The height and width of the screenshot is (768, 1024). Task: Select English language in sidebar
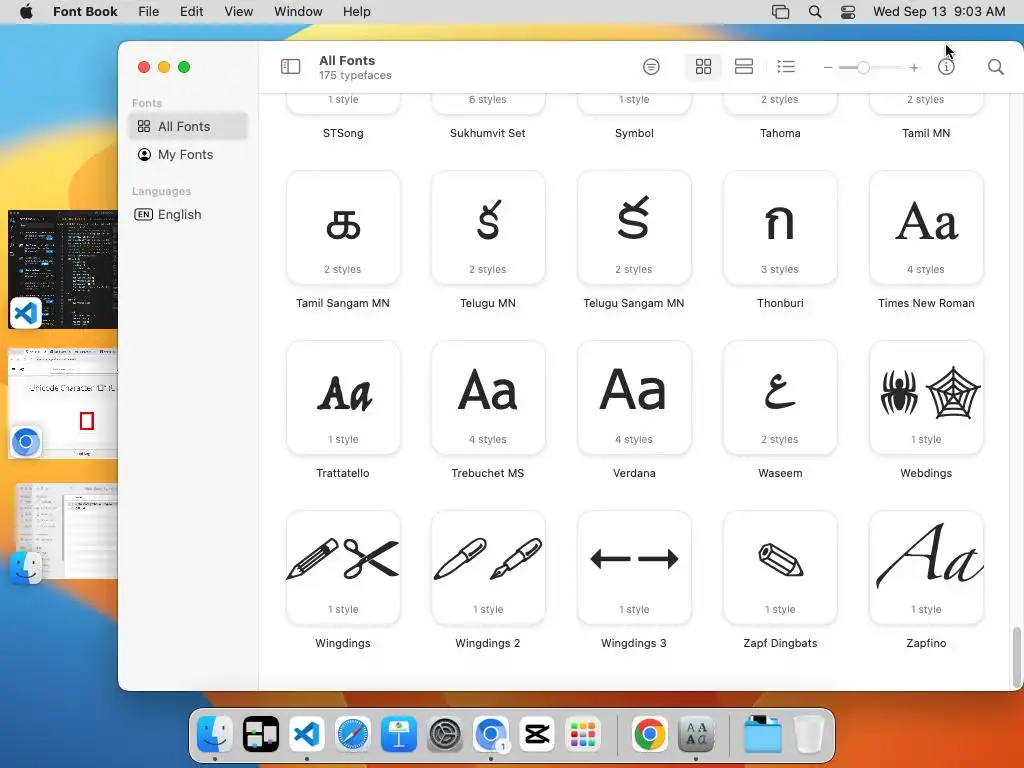point(188,214)
